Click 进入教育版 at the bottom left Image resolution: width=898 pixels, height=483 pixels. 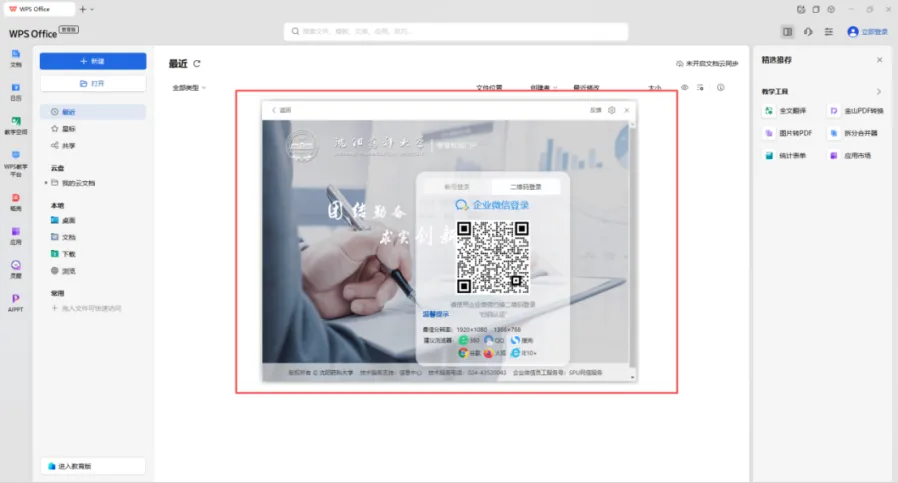[93, 466]
